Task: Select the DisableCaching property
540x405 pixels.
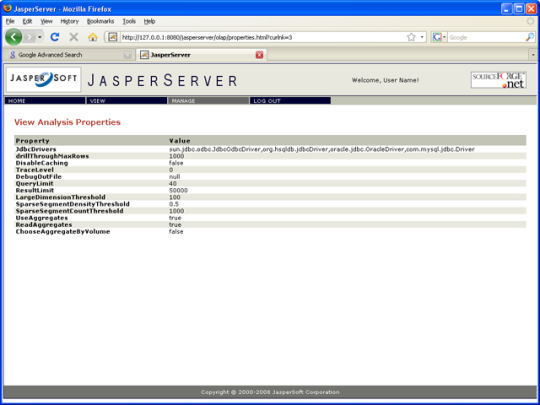Action: click(42, 163)
